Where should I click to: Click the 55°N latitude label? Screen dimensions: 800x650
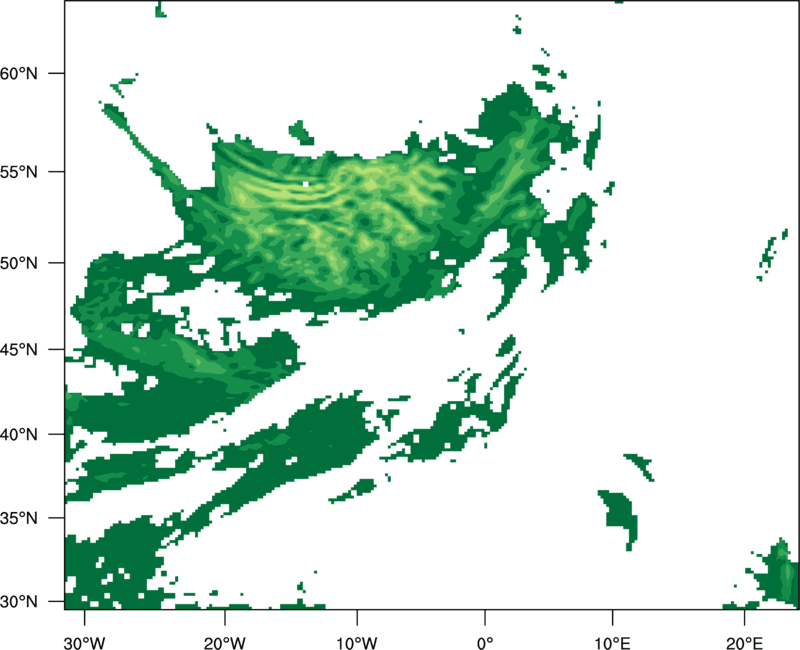point(19,172)
